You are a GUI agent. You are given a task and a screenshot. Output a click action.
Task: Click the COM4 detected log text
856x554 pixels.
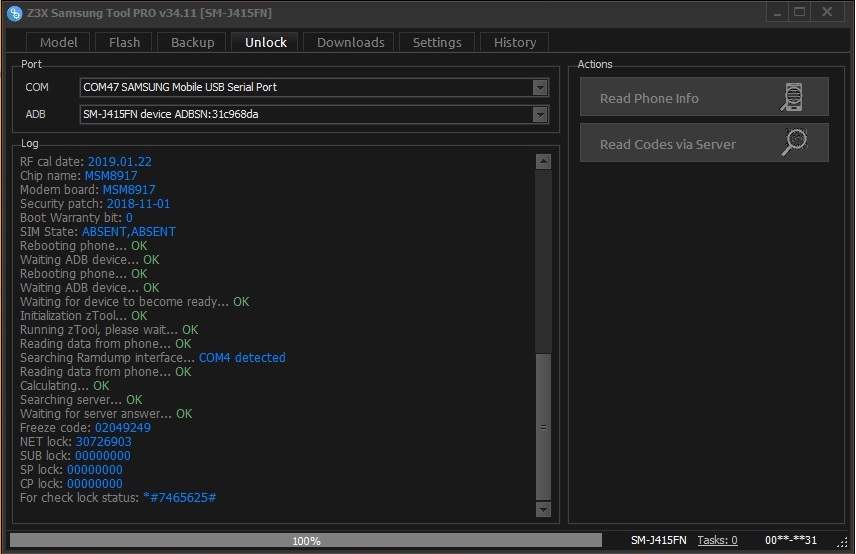242,358
